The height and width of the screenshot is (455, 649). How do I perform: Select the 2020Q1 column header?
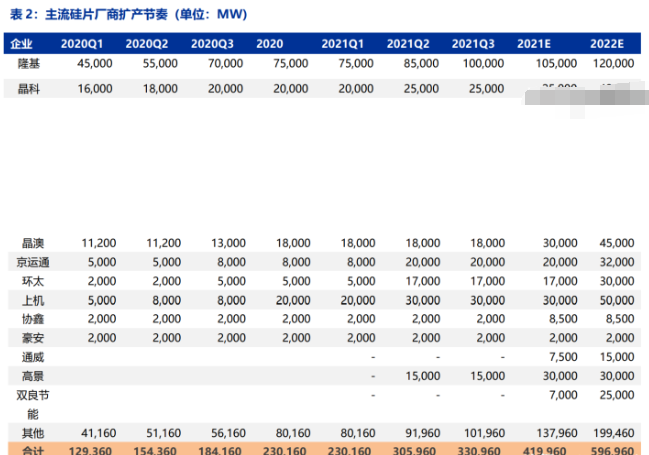tap(82, 44)
